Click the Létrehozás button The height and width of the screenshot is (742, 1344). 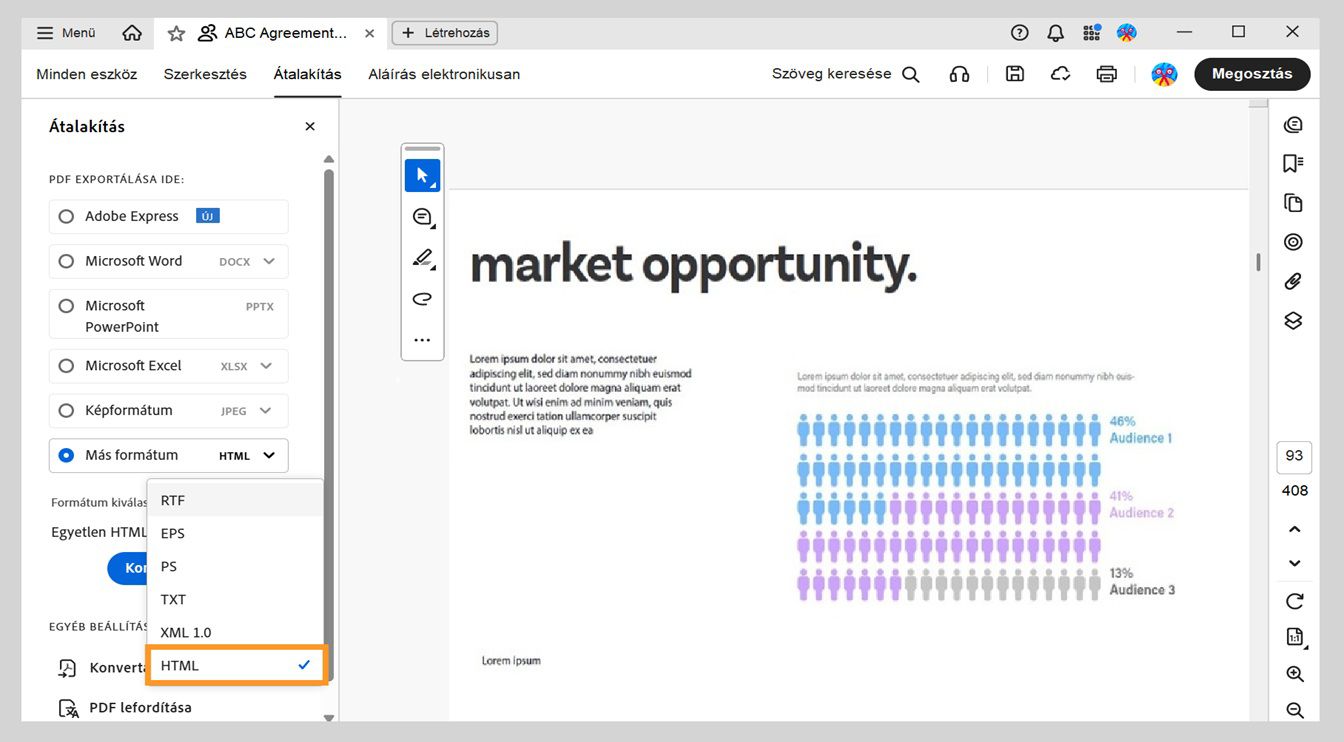pos(444,32)
